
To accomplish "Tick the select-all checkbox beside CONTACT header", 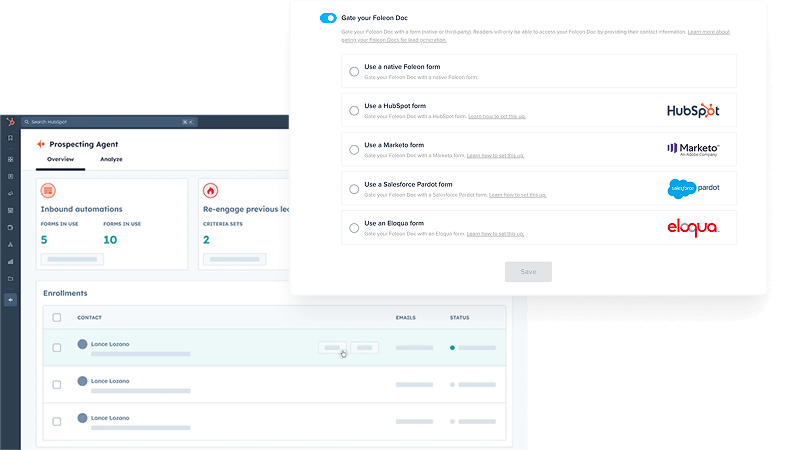I will 57,317.
